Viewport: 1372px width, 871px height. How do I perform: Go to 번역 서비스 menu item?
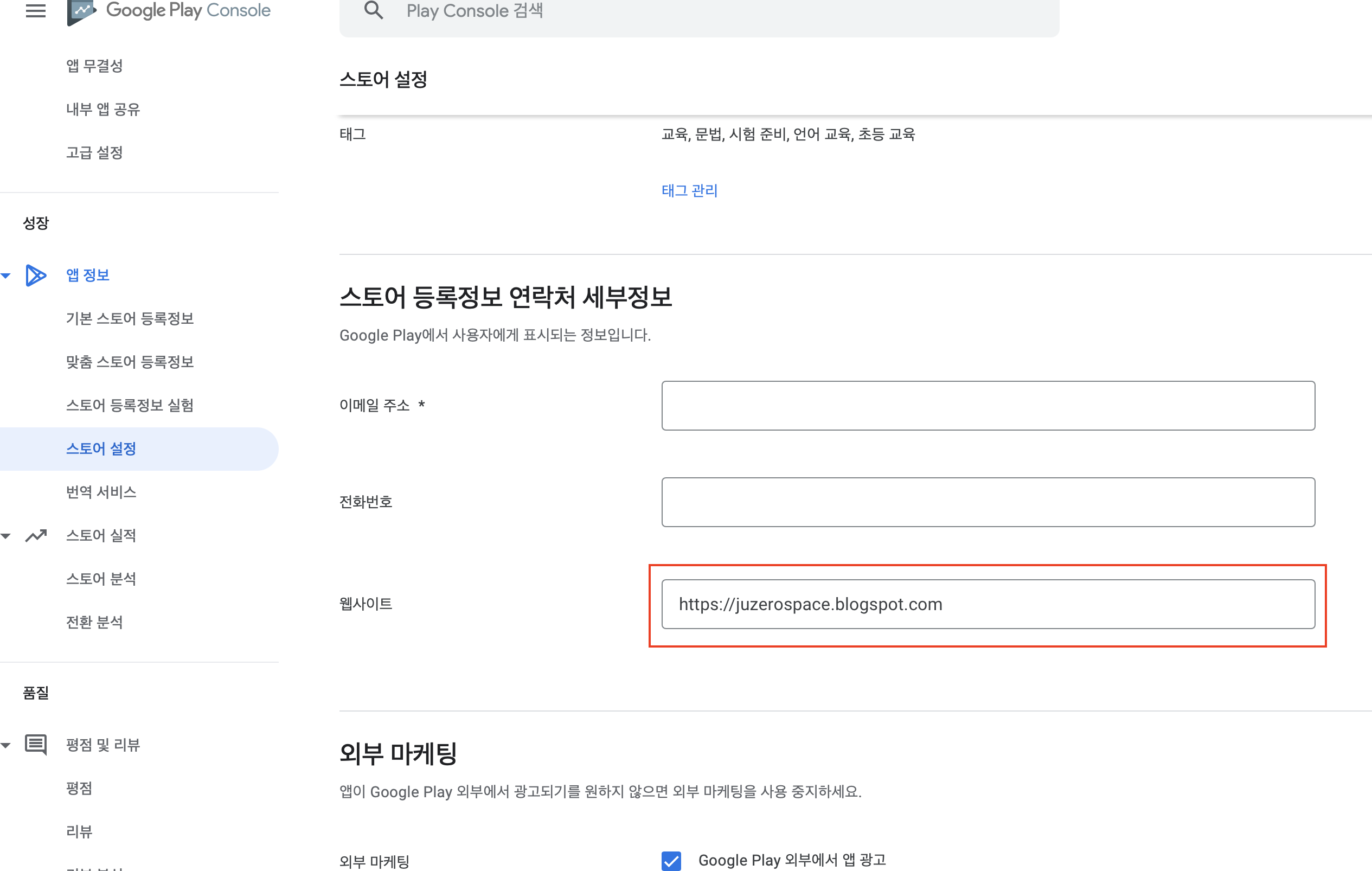click(101, 492)
